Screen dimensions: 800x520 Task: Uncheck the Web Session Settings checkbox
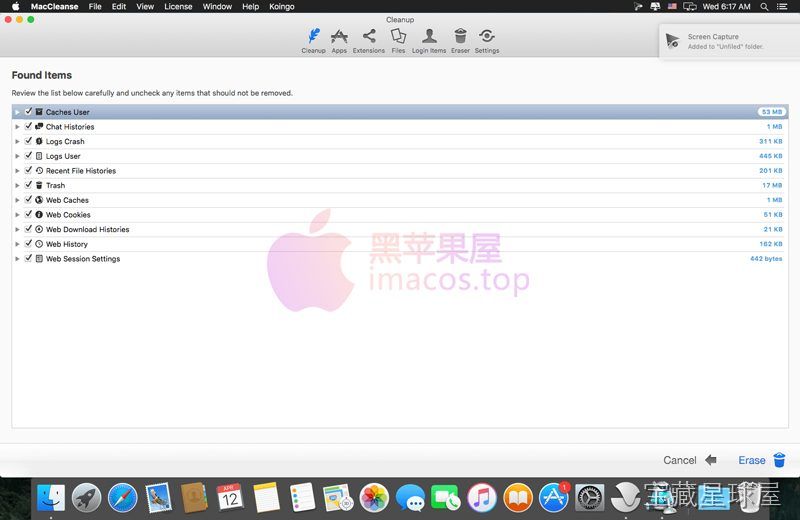coord(29,258)
